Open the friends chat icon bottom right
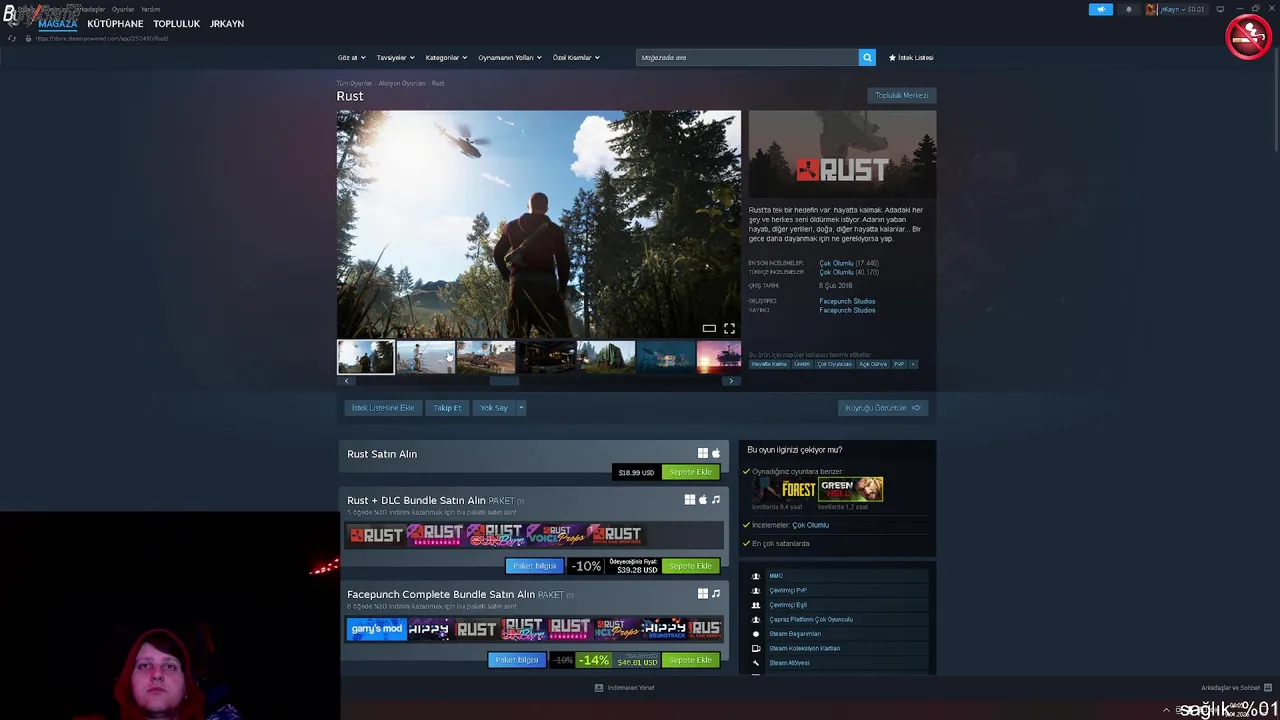 coord(1268,688)
